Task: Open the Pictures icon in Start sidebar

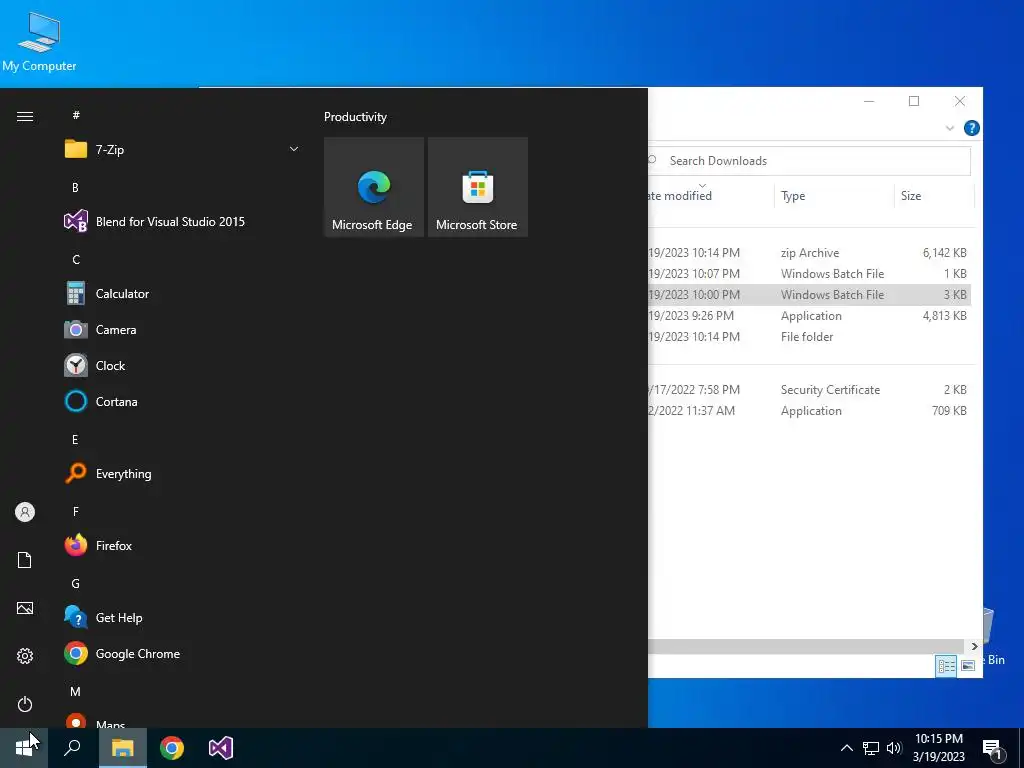Action: 25,608
